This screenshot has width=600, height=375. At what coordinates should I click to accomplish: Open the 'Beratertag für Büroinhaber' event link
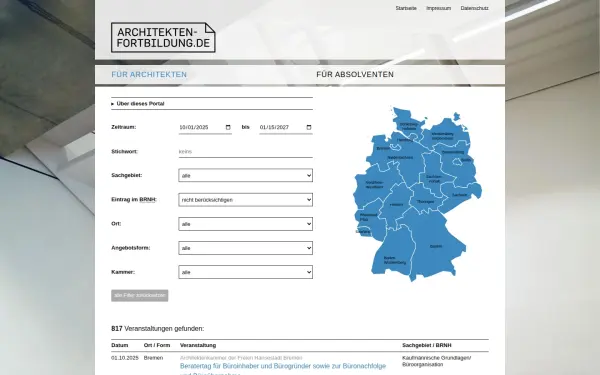(283, 370)
